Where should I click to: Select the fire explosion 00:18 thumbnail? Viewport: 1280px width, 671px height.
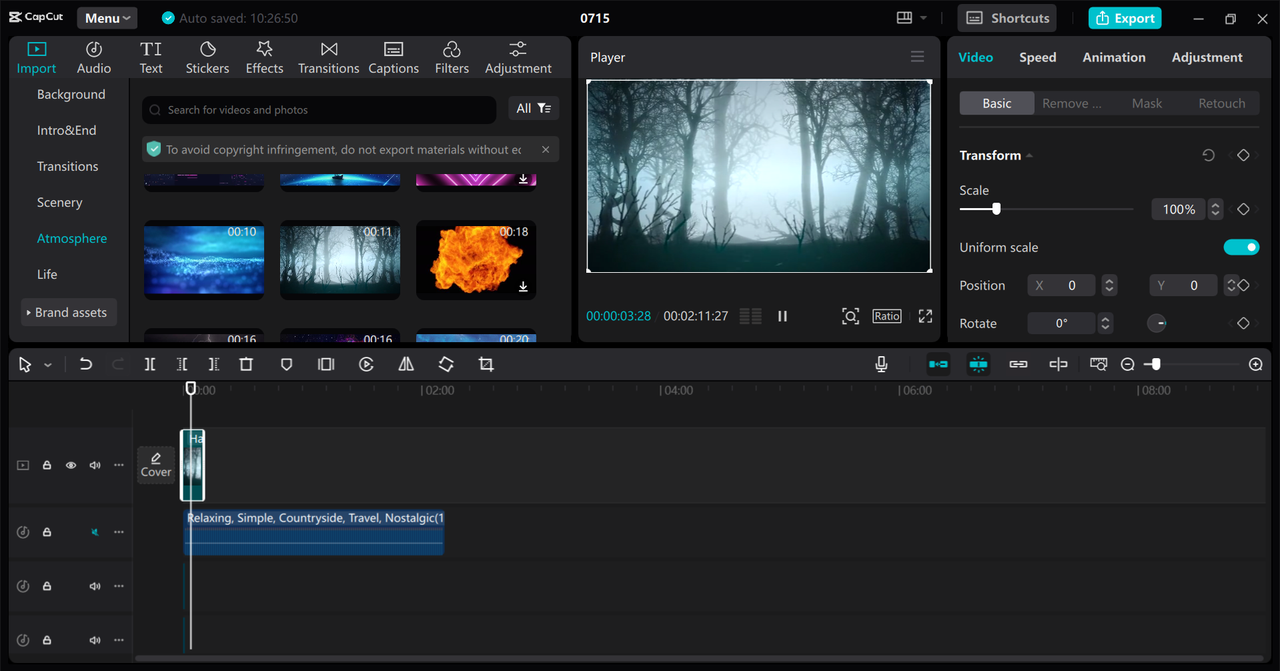pos(476,260)
